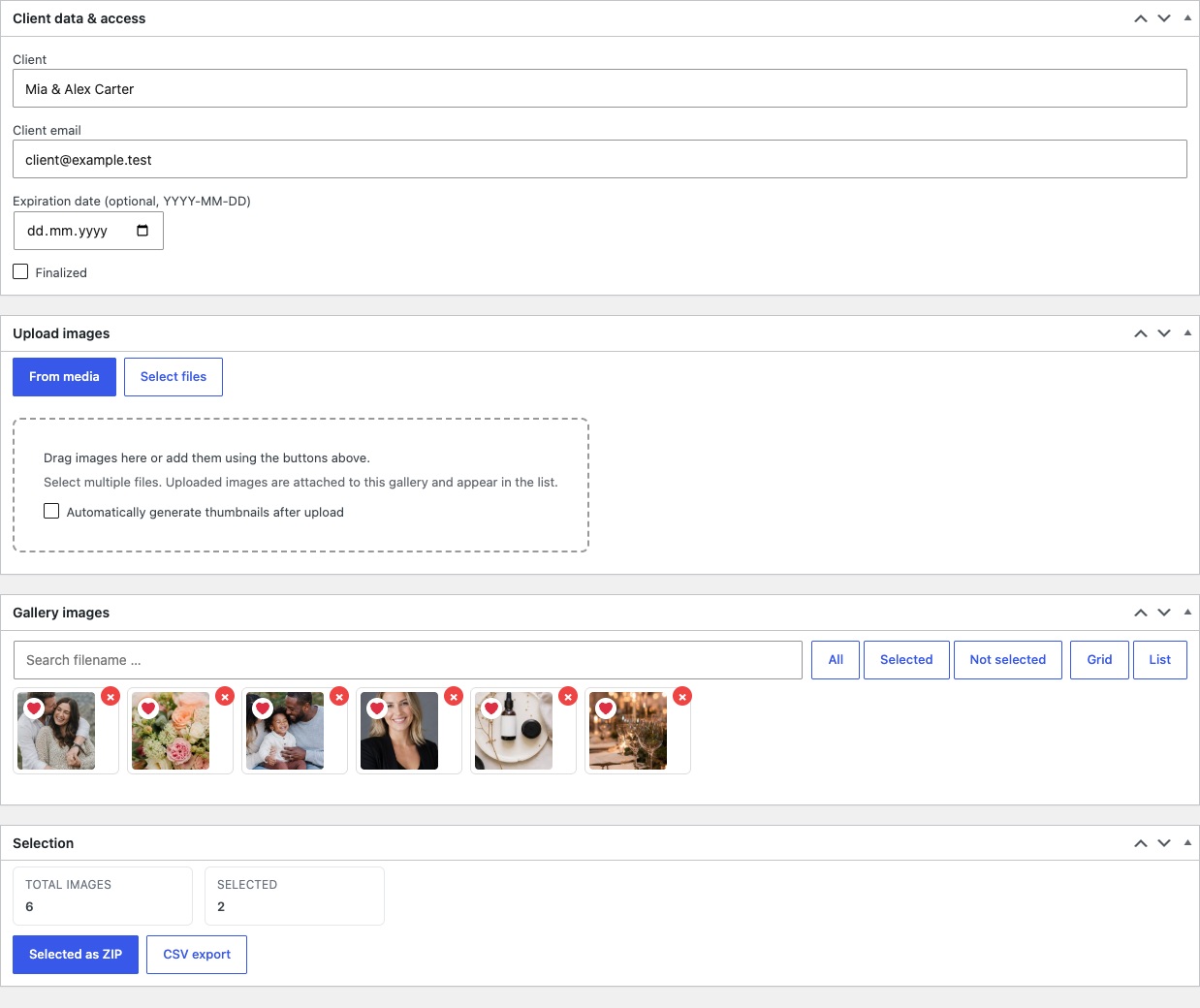Toggle heart on father and baby image
Screen dimensions: 1200x1008
point(263,709)
